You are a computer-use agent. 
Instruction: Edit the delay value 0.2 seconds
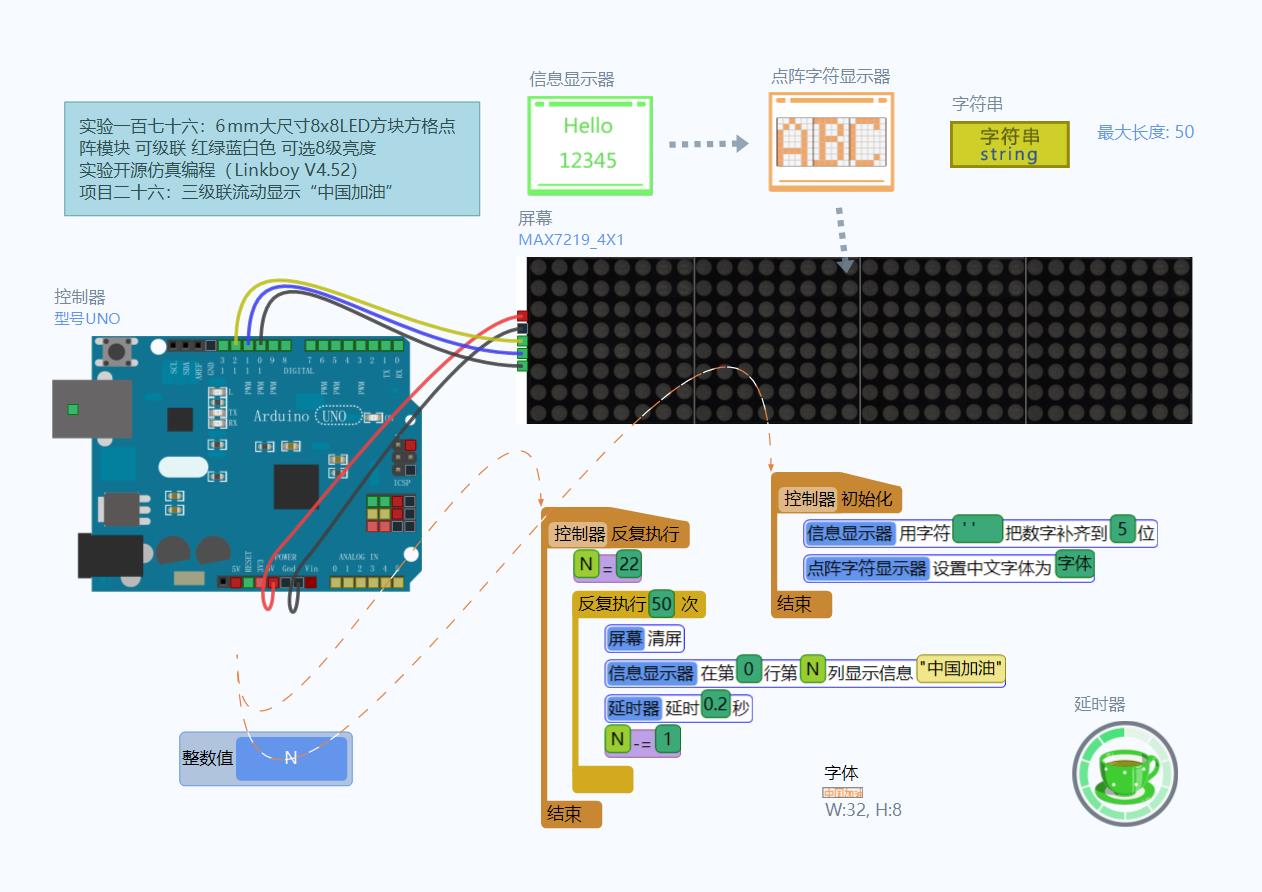pyautogui.click(x=715, y=705)
